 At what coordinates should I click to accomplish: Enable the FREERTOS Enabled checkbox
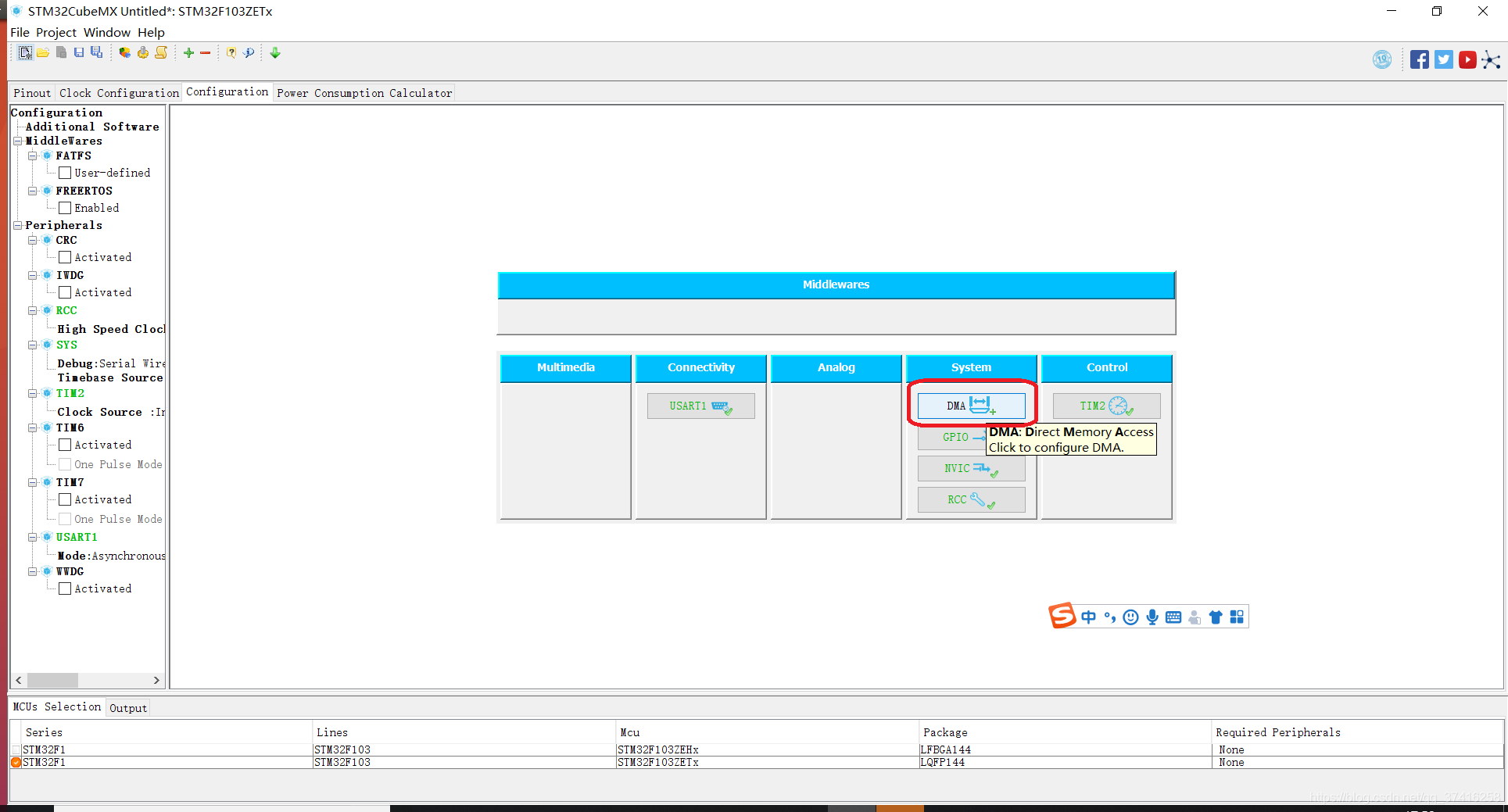tap(65, 208)
